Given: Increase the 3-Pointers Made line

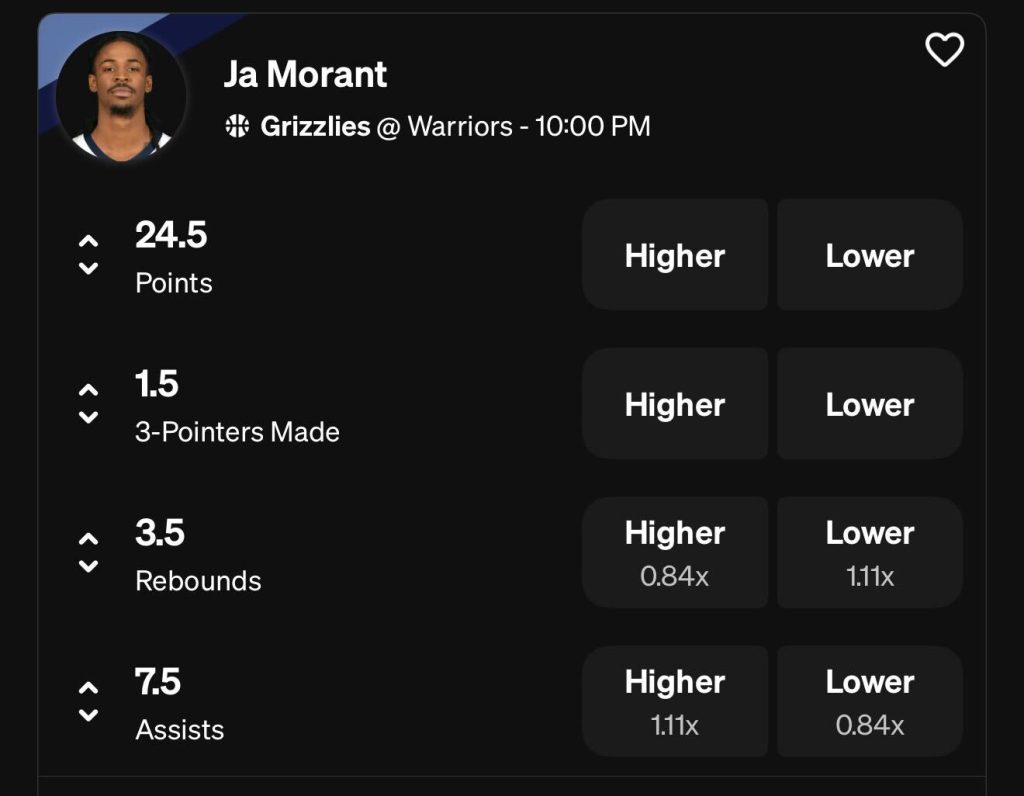Looking at the screenshot, I should click(x=89, y=390).
